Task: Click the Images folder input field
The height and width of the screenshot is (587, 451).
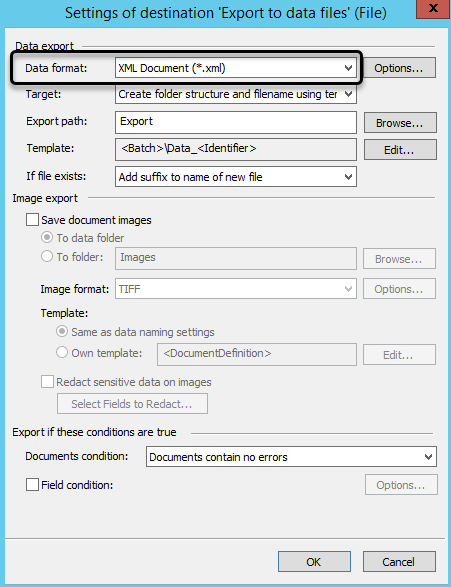Action: click(236, 258)
